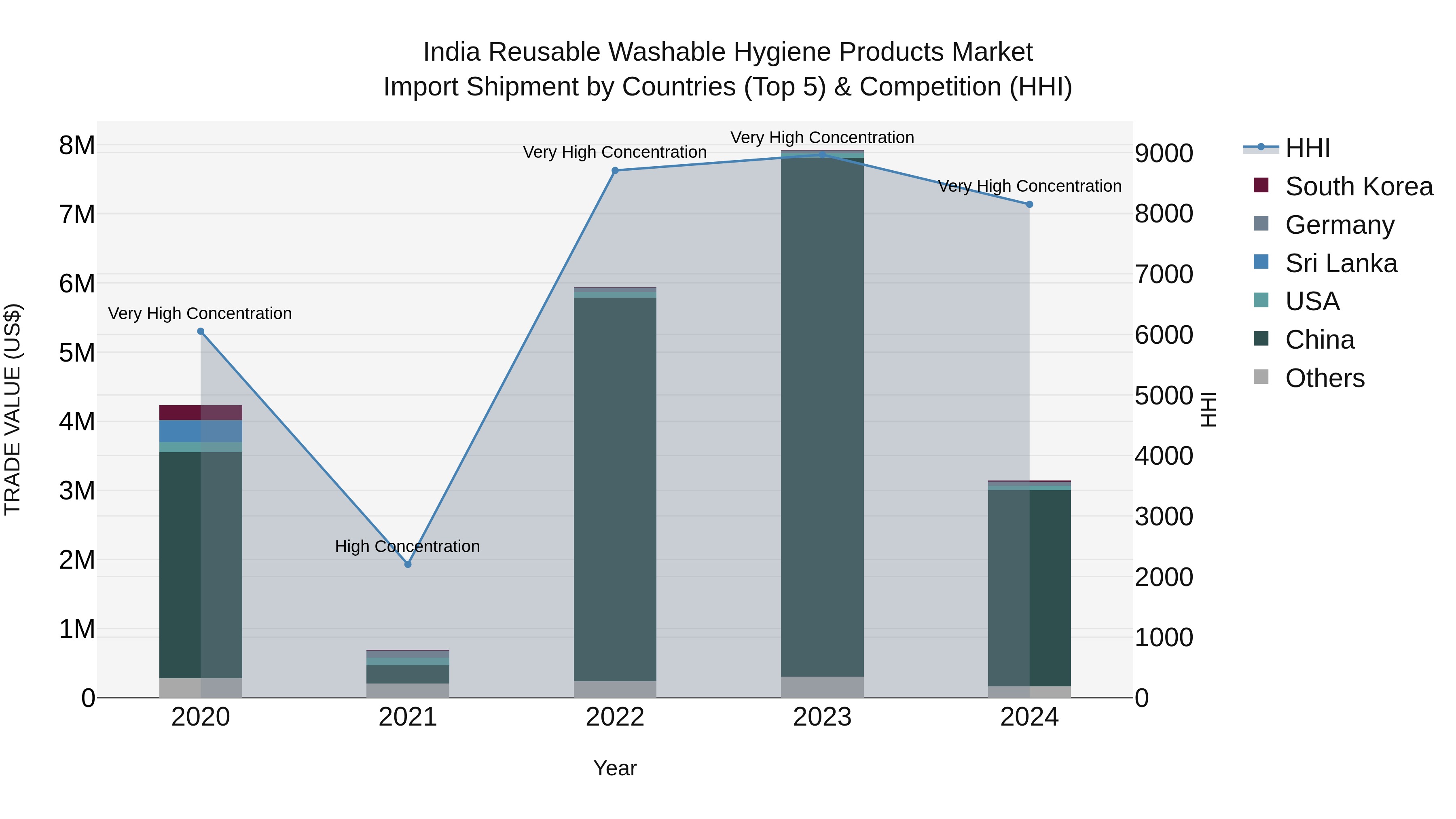Image resolution: width=1456 pixels, height=819 pixels.
Task: Toggle the Sri Lanka legend entry
Action: 1325,263
